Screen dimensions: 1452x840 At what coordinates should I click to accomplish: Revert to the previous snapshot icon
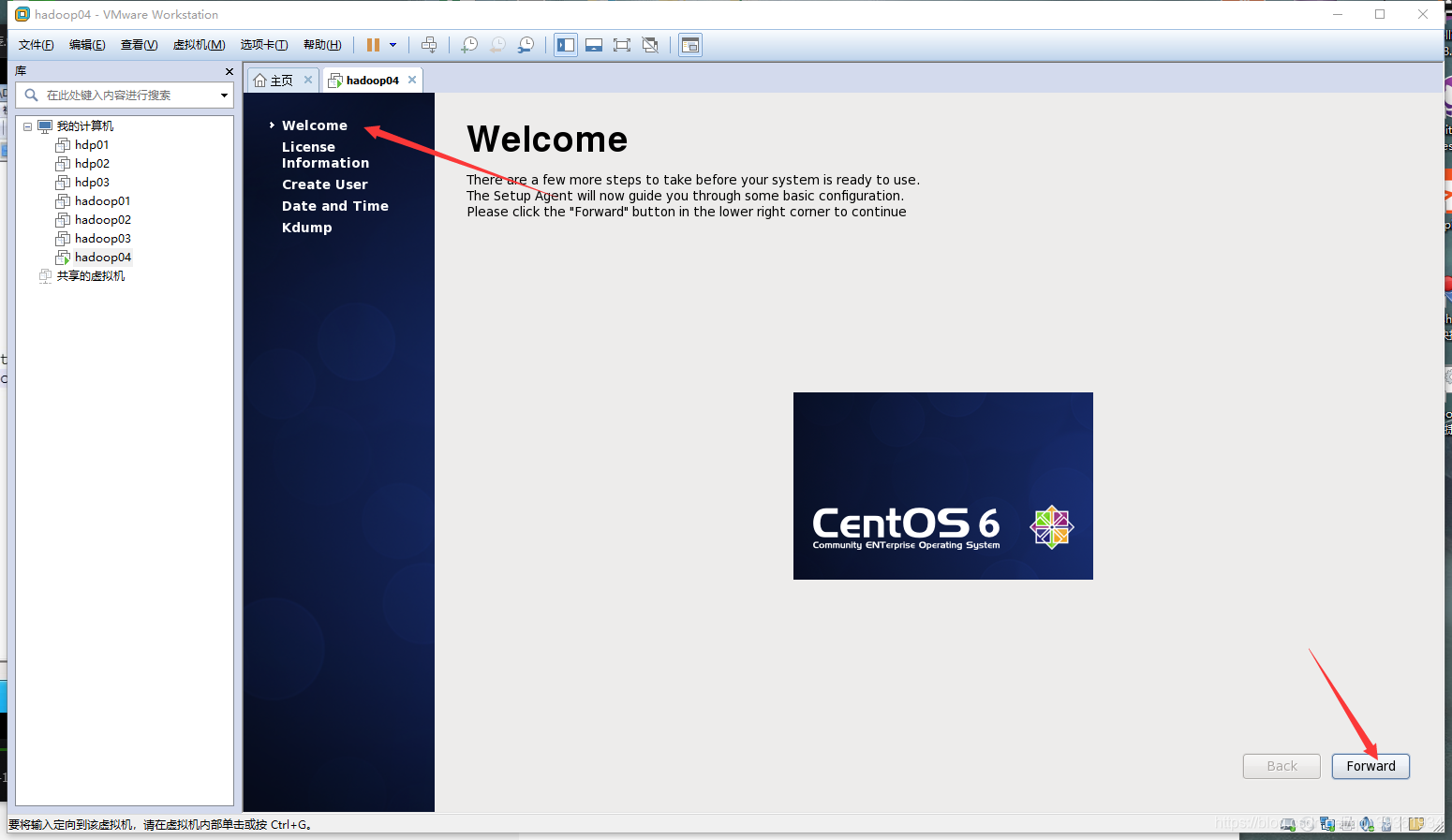[x=498, y=45]
